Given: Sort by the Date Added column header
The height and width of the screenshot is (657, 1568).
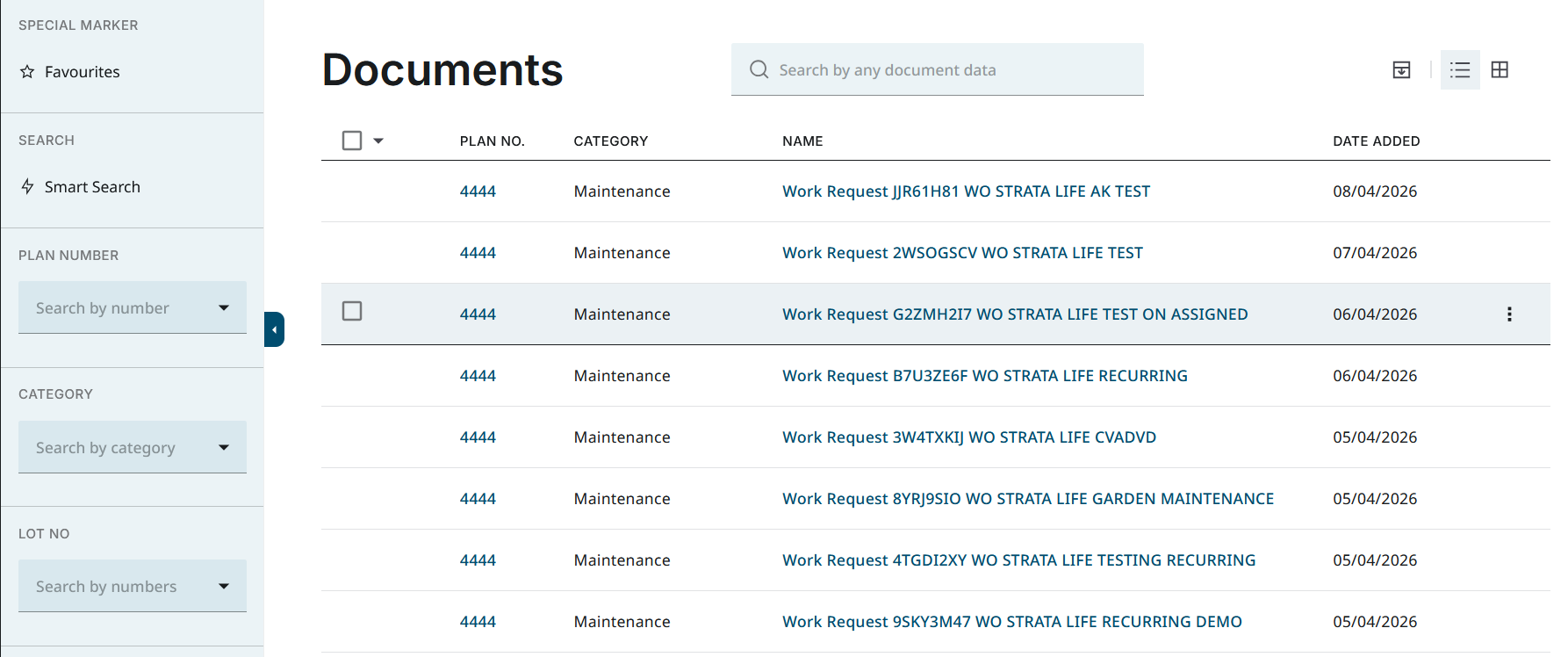Looking at the screenshot, I should pos(1376,141).
